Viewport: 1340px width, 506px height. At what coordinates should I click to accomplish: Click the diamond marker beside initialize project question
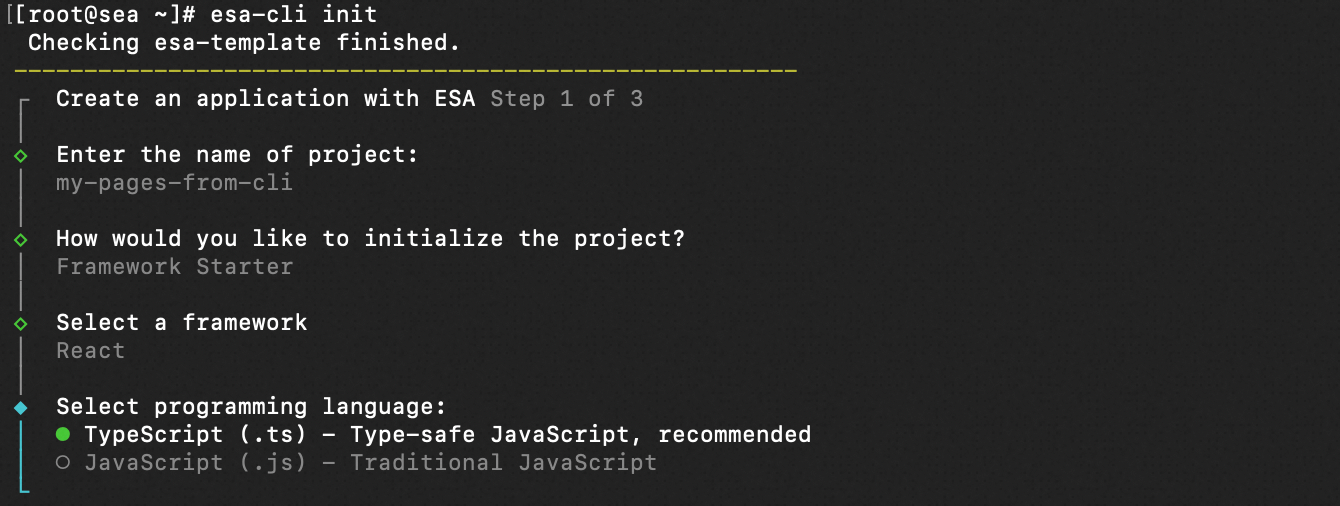(21, 240)
